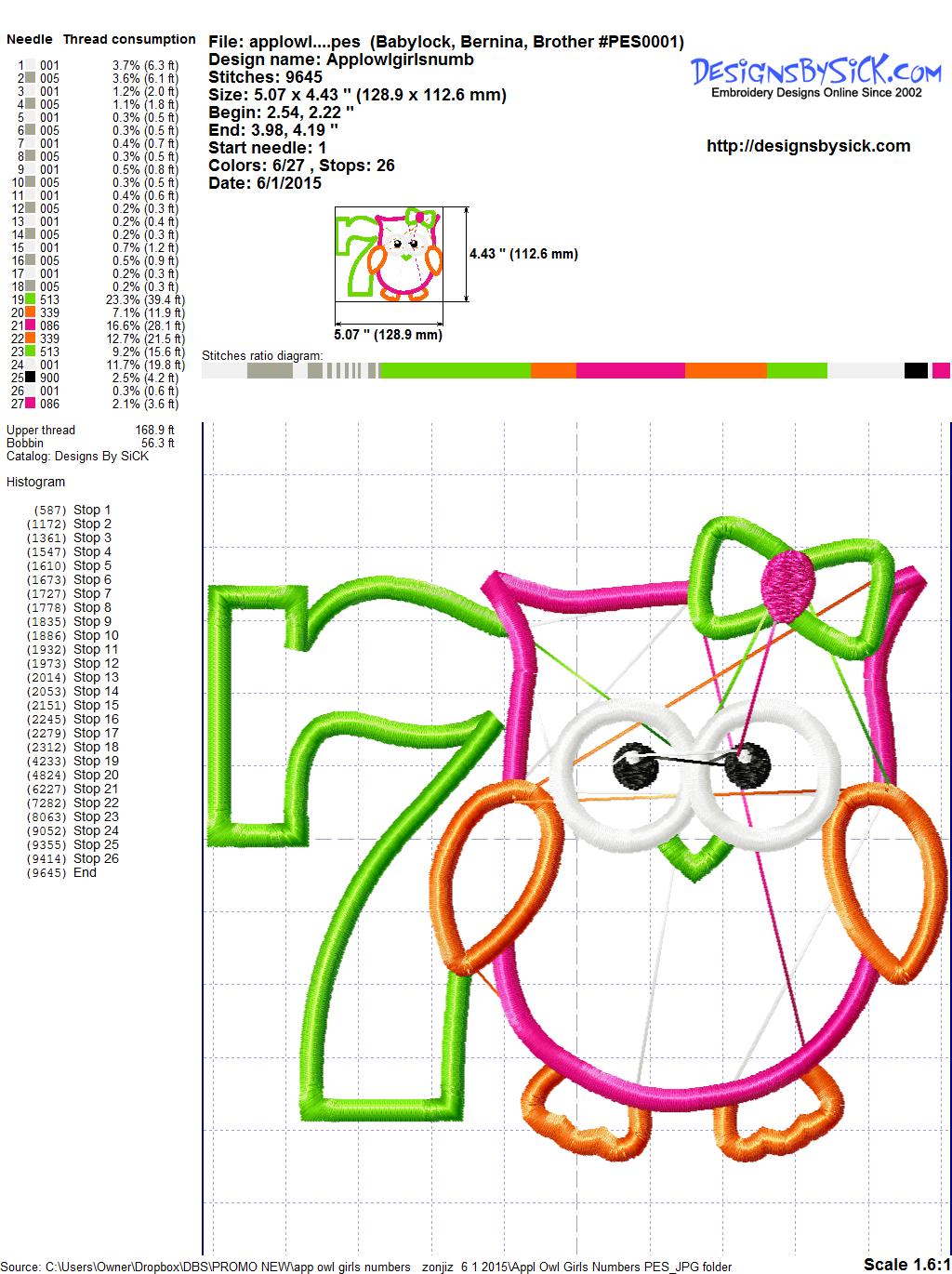Viewport: 952px width, 1274px height.
Task: Click the orange swatch for needle 20
Action: (x=31, y=312)
